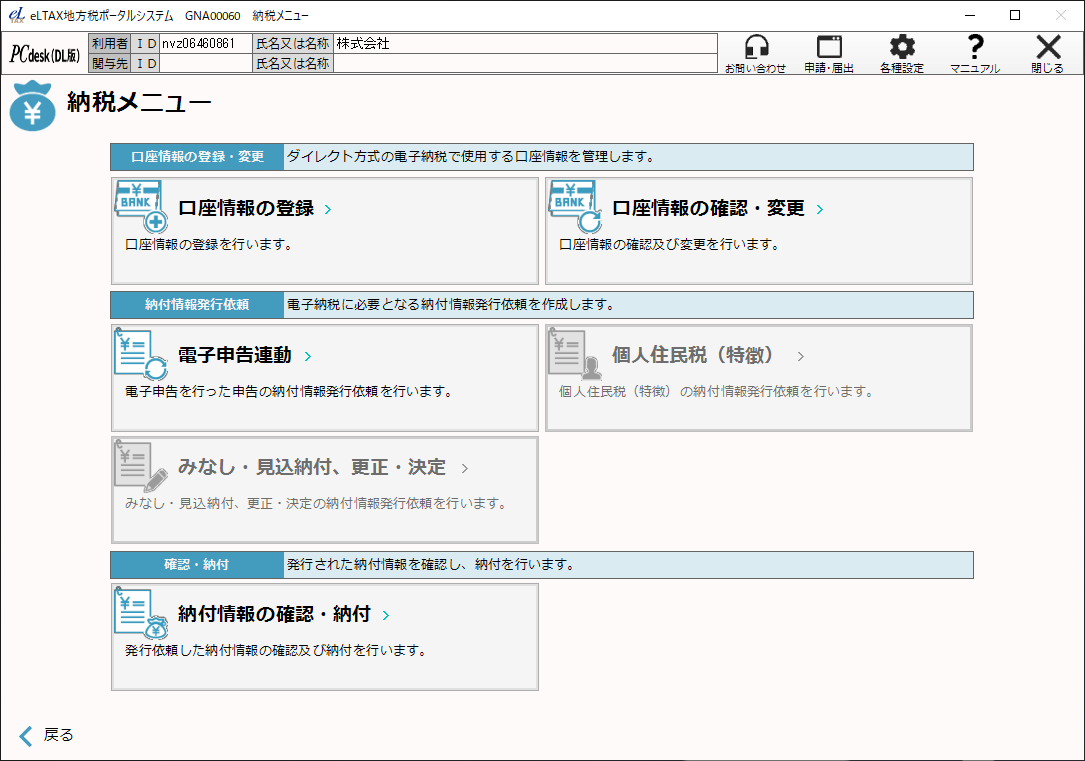This screenshot has width=1085, height=761.
Task: Click chevron next to 納付情報の確認・納付
Action: click(x=385, y=615)
